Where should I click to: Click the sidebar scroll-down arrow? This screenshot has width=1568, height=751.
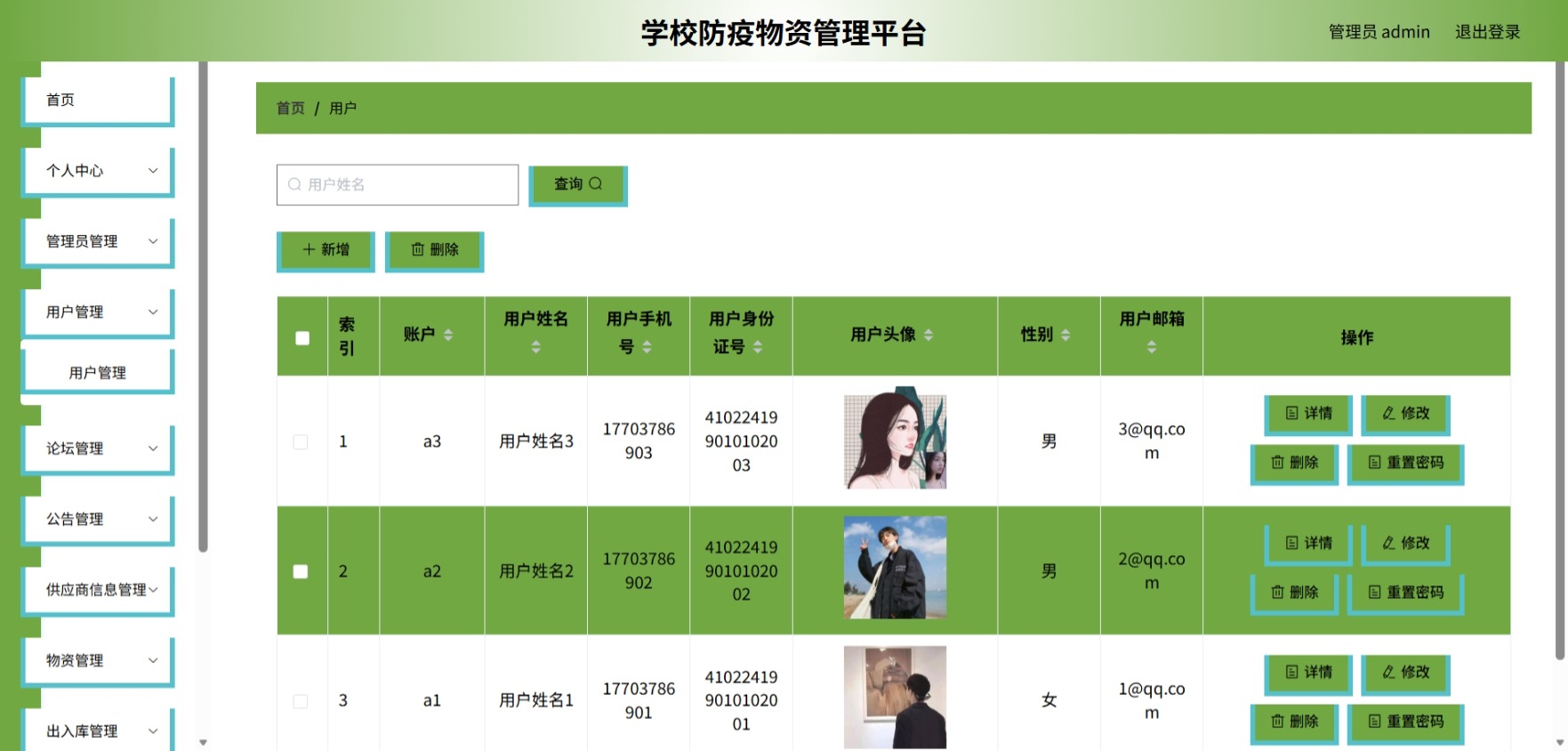(203, 742)
